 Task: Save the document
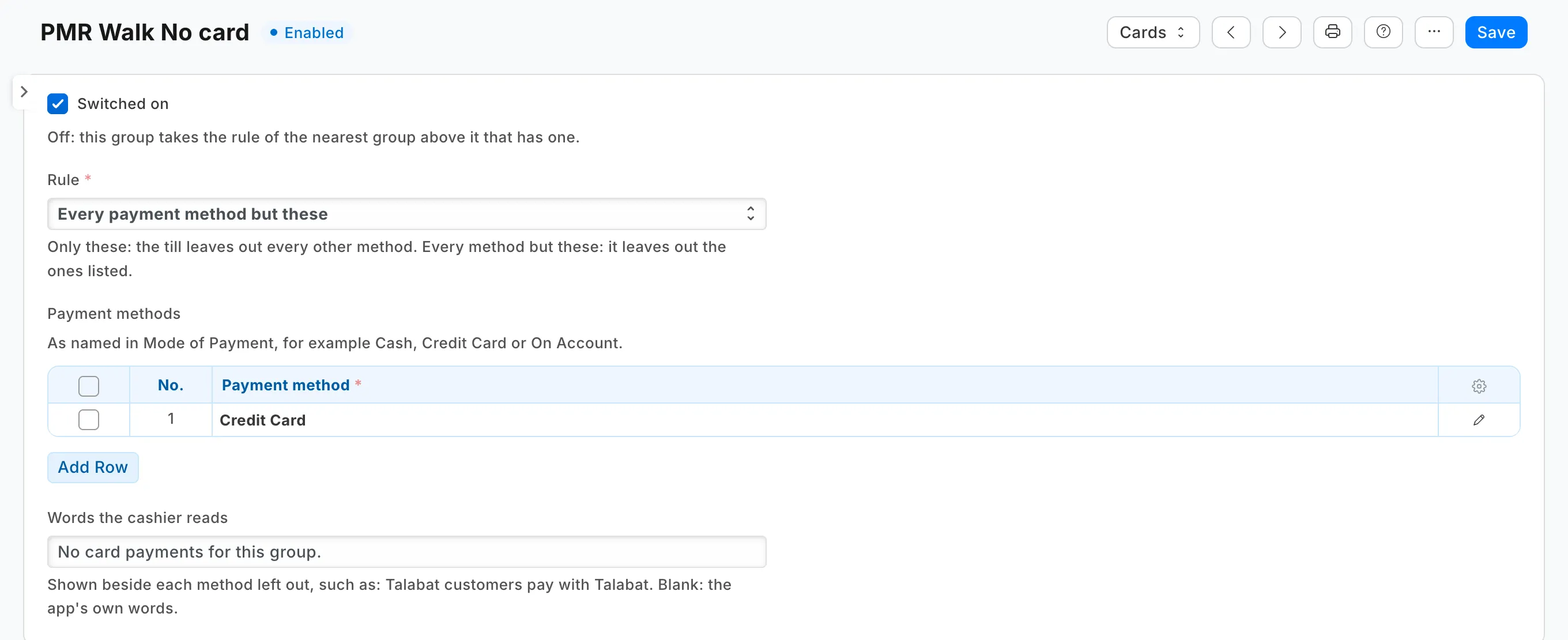[x=1495, y=32]
